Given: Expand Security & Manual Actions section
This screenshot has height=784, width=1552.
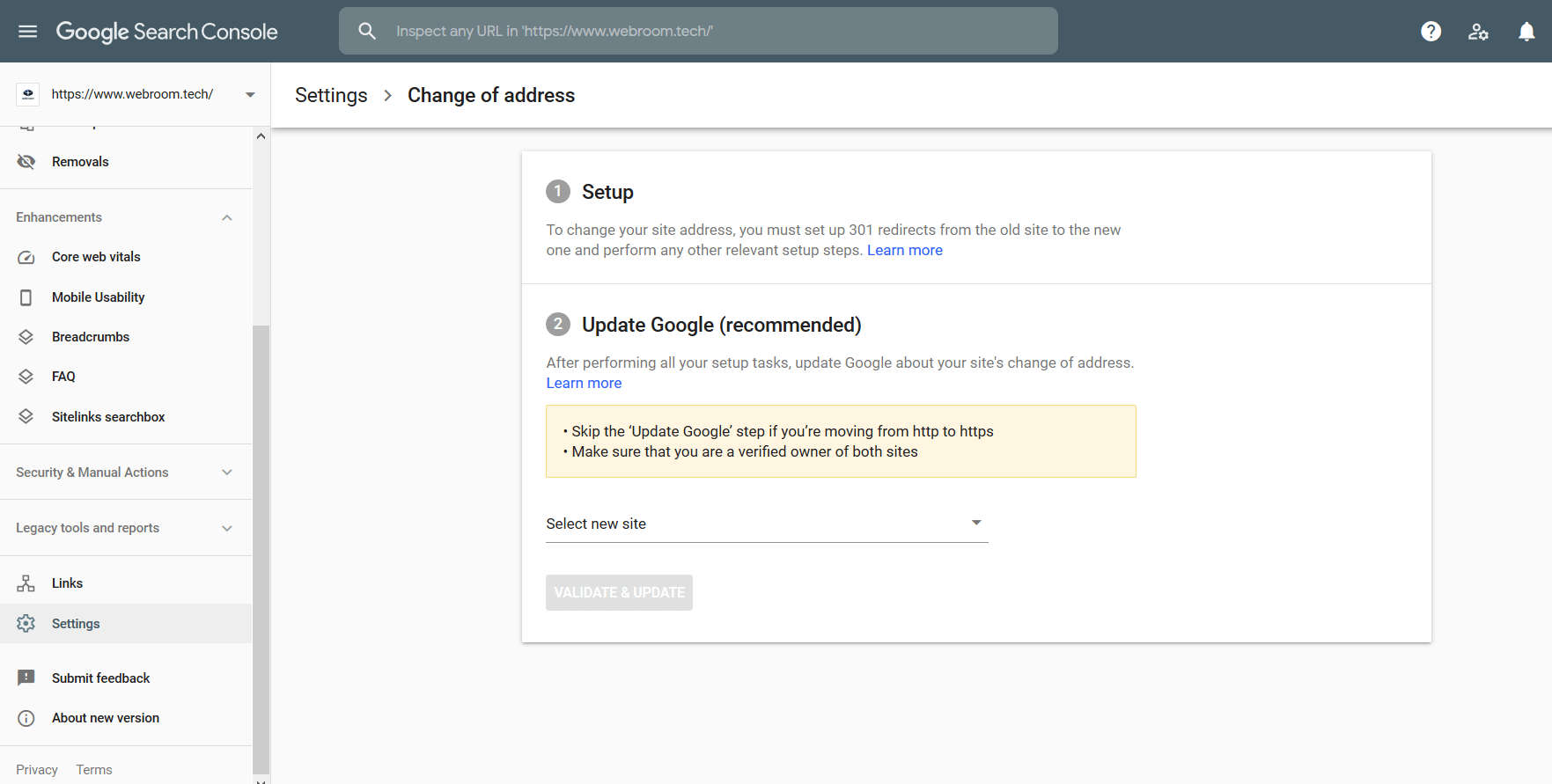Looking at the screenshot, I should (227, 473).
